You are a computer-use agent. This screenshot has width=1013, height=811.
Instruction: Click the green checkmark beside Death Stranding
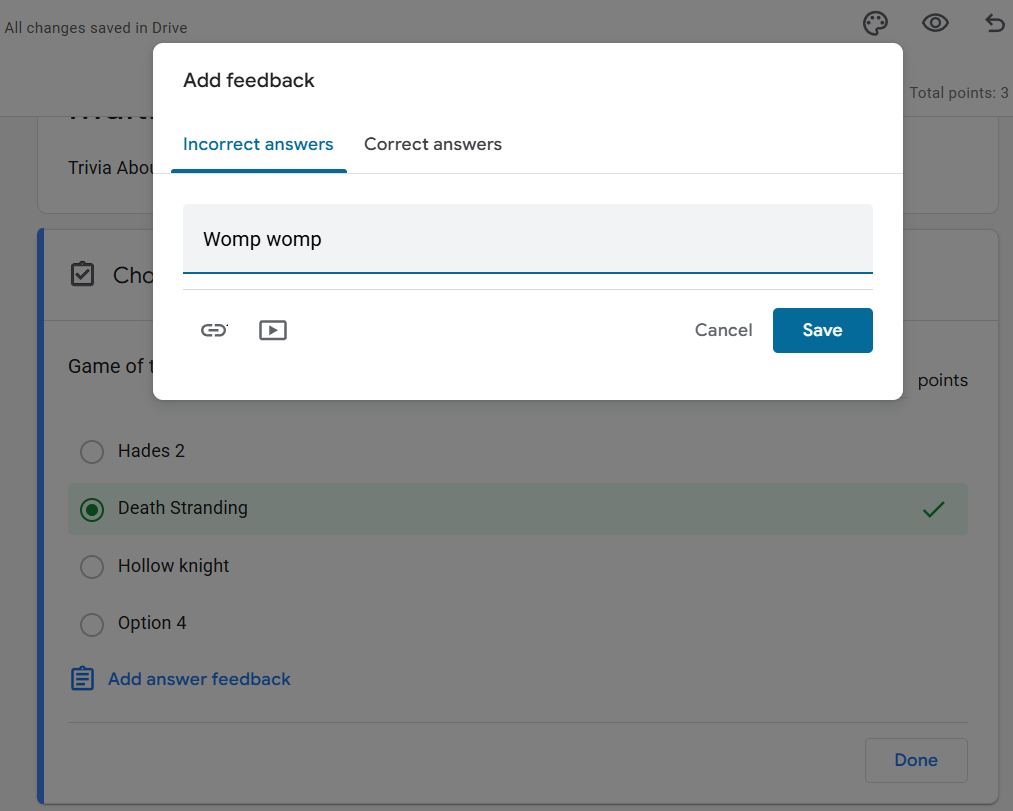[934, 509]
